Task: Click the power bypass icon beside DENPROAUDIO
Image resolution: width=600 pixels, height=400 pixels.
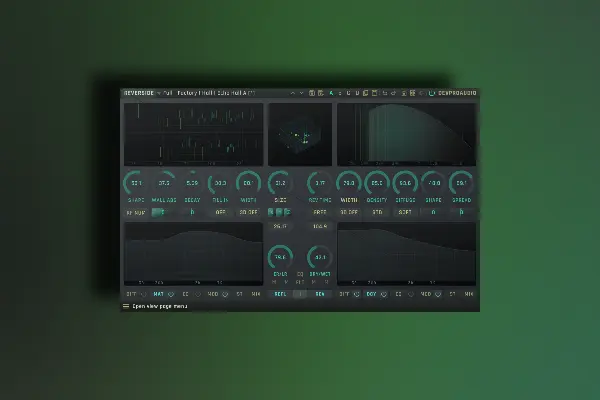Action: coord(432,93)
